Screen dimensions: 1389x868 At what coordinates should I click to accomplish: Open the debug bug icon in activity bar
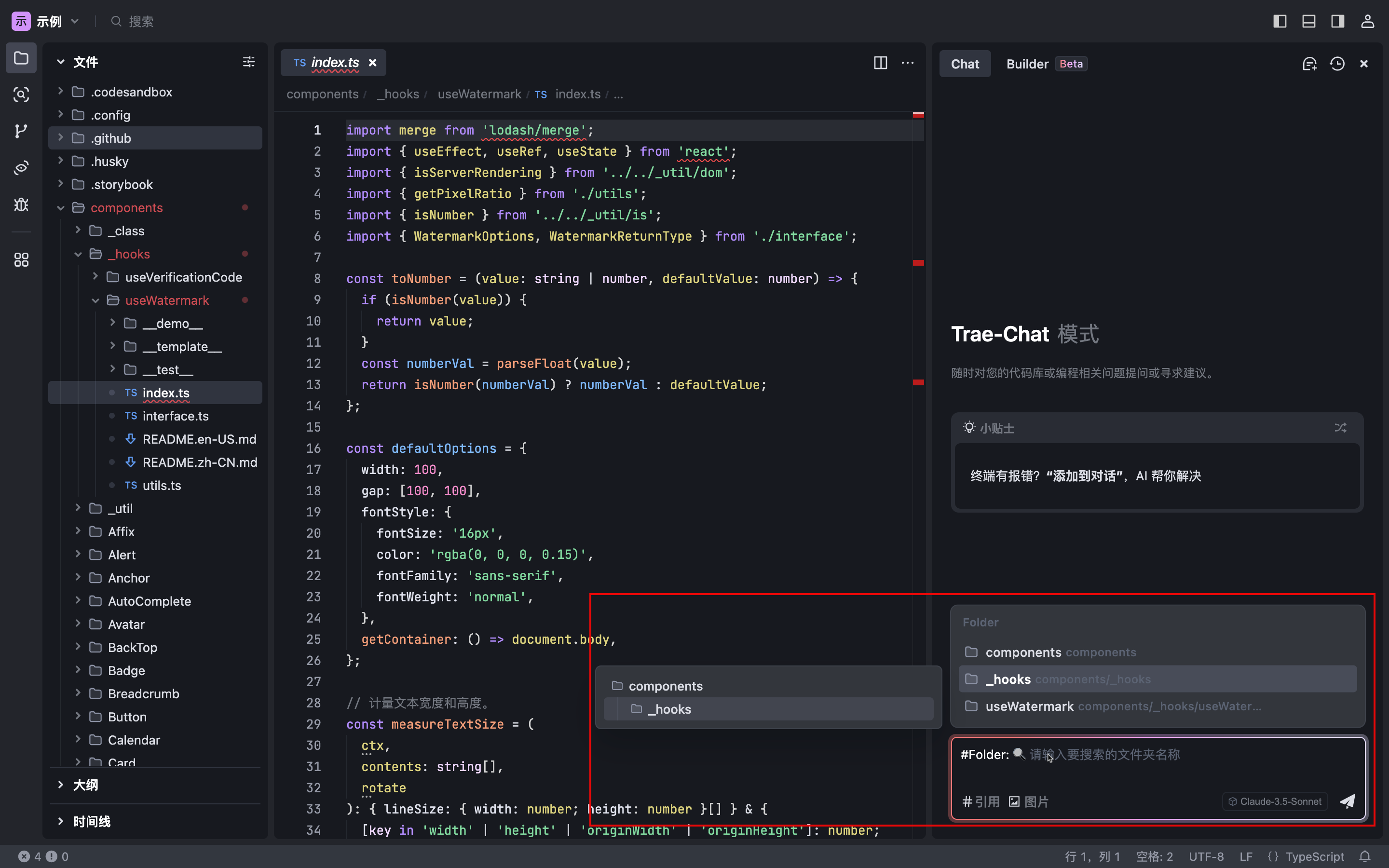pyautogui.click(x=21, y=205)
